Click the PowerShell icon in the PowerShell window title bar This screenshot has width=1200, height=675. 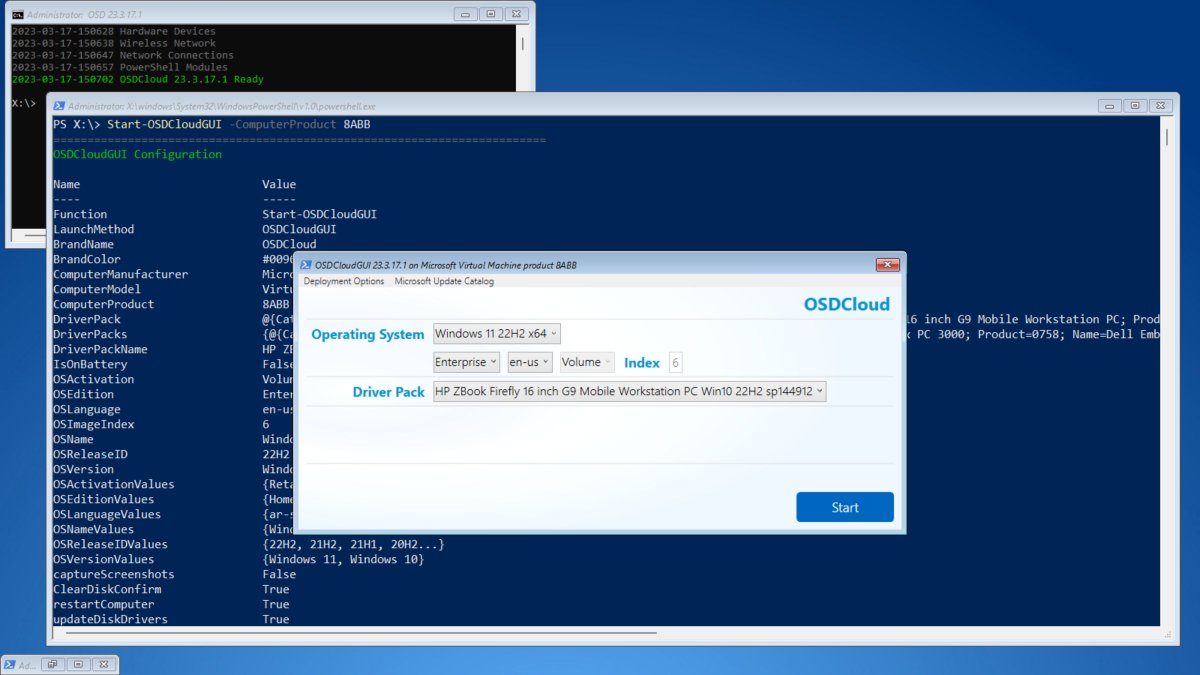59,105
